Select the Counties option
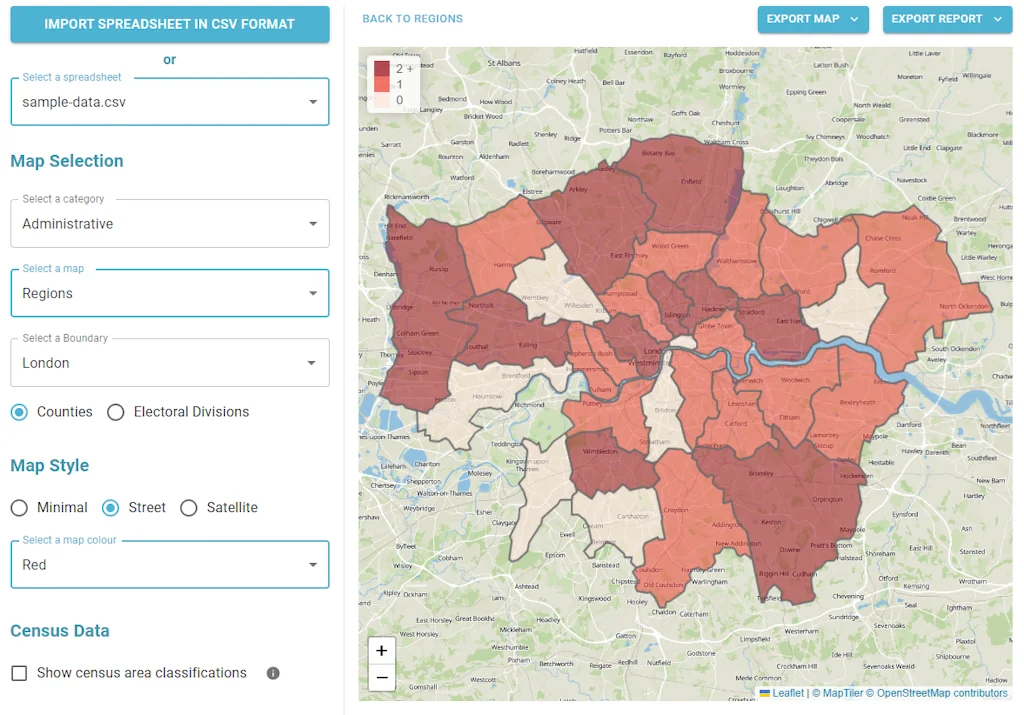The height and width of the screenshot is (715, 1024). (19, 411)
